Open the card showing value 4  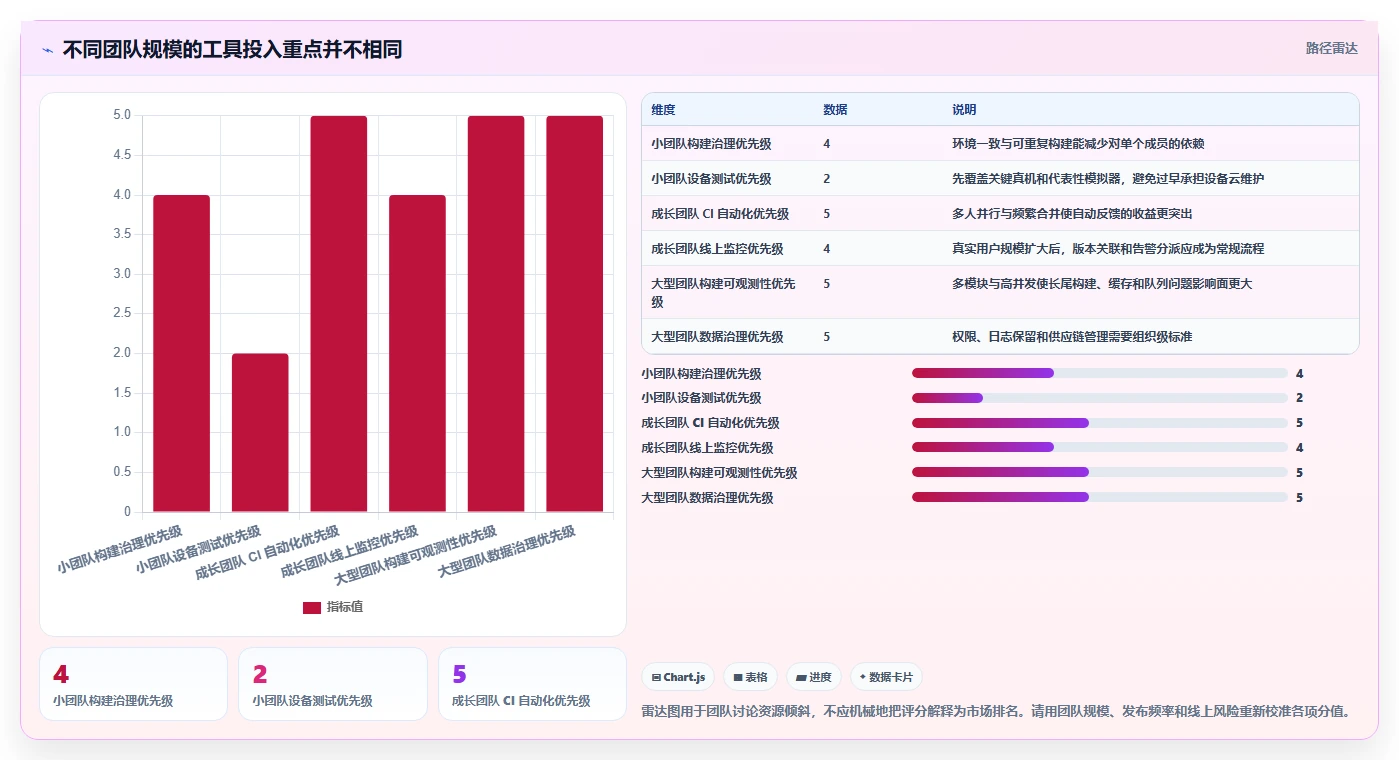[x=133, y=684]
